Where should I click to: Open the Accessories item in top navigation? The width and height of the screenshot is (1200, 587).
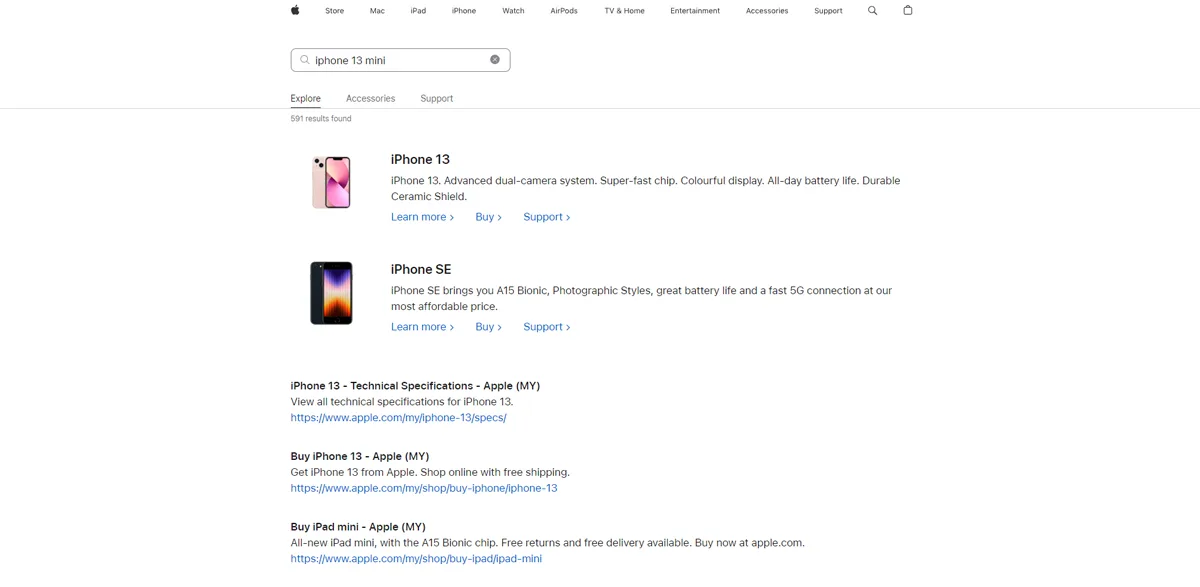(x=767, y=11)
